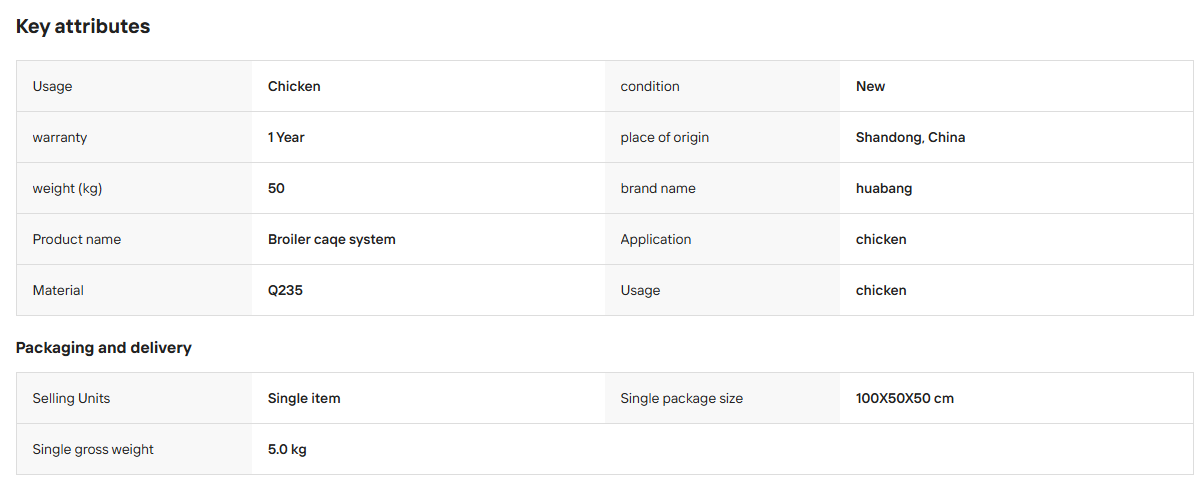
Task: Click the capitalized "Chicken" value beside condition
Action: 294,86
